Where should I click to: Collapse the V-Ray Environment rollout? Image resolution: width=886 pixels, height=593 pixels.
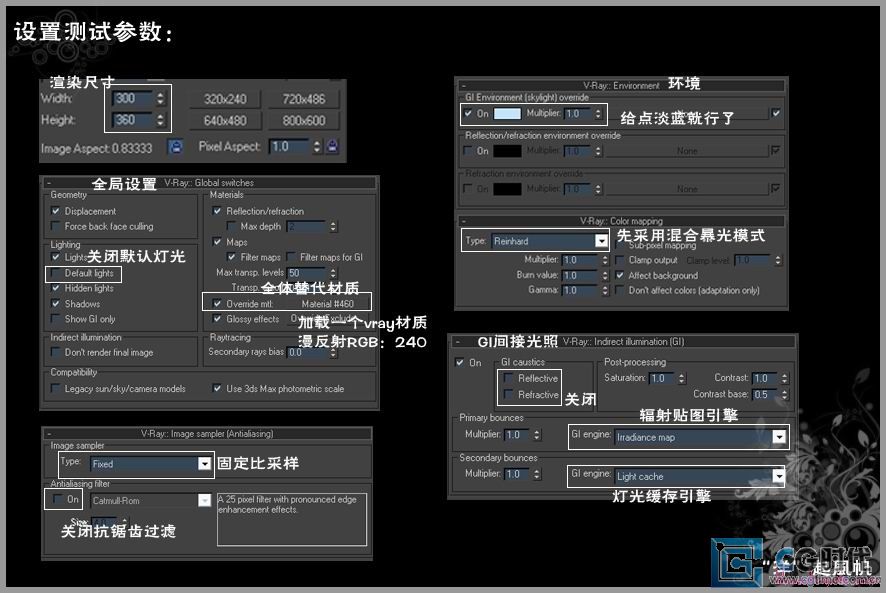pyautogui.click(x=463, y=86)
